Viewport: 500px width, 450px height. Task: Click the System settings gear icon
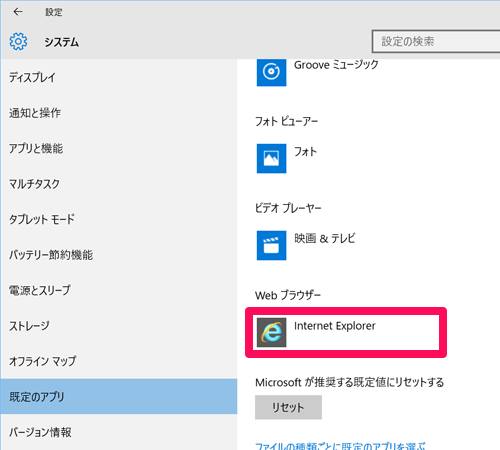(18, 42)
